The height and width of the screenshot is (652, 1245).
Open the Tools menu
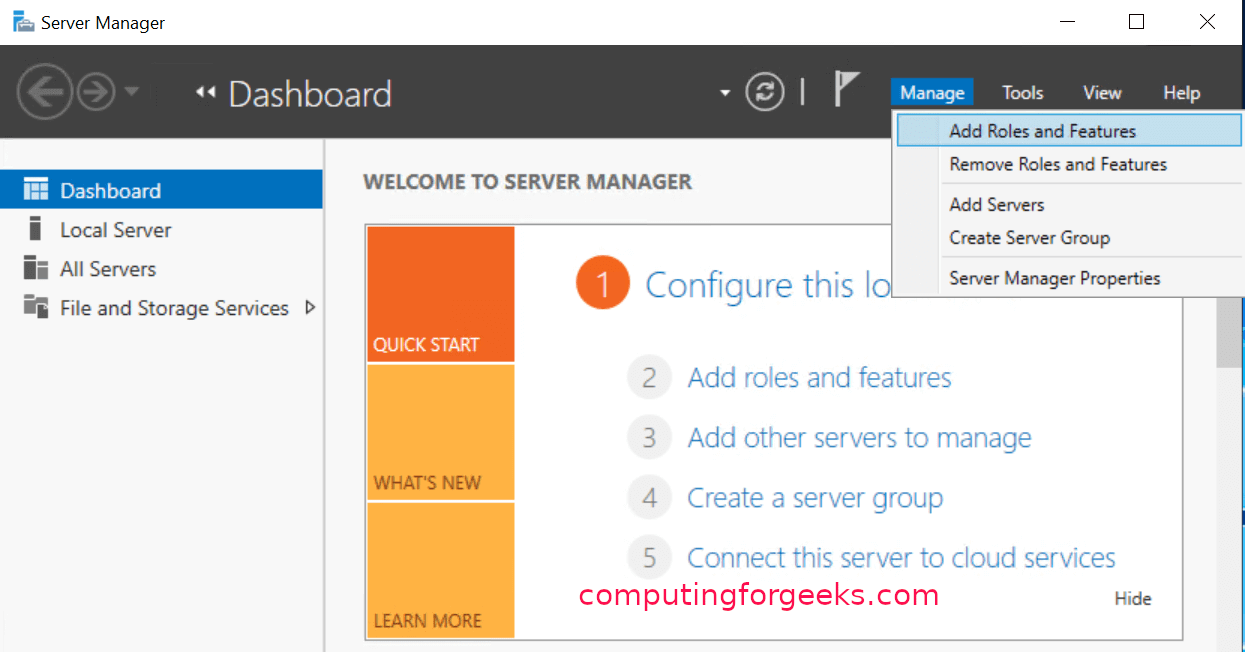pos(1022,93)
